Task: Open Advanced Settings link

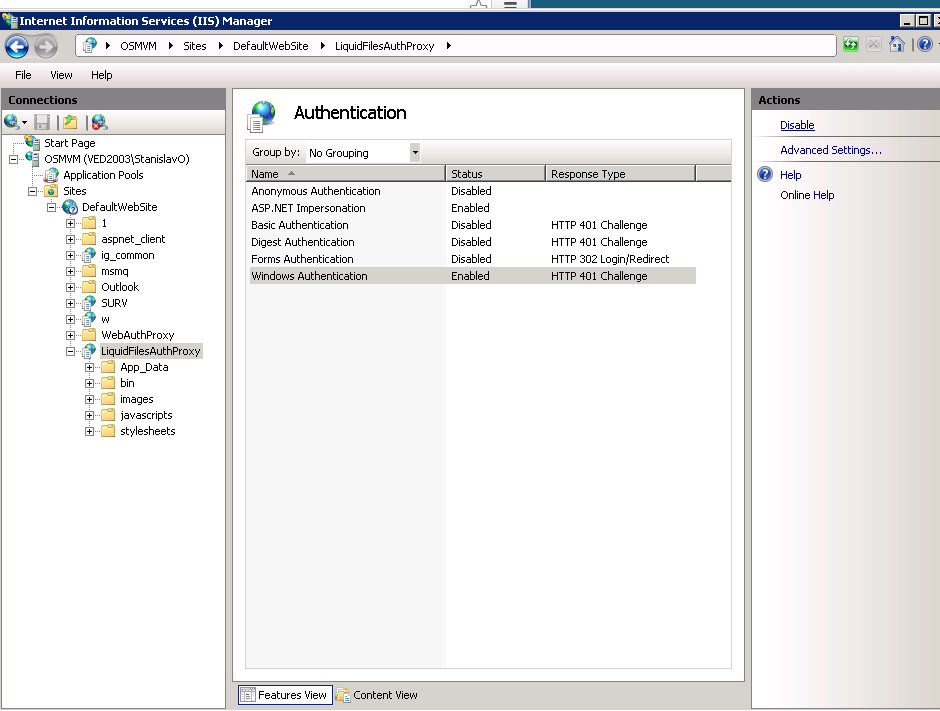Action: (830, 150)
